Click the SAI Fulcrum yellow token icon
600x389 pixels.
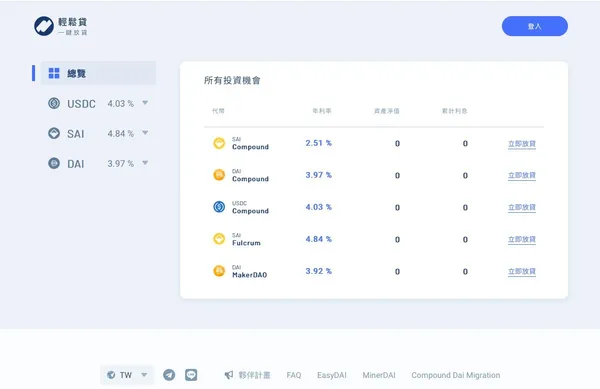click(x=219, y=239)
